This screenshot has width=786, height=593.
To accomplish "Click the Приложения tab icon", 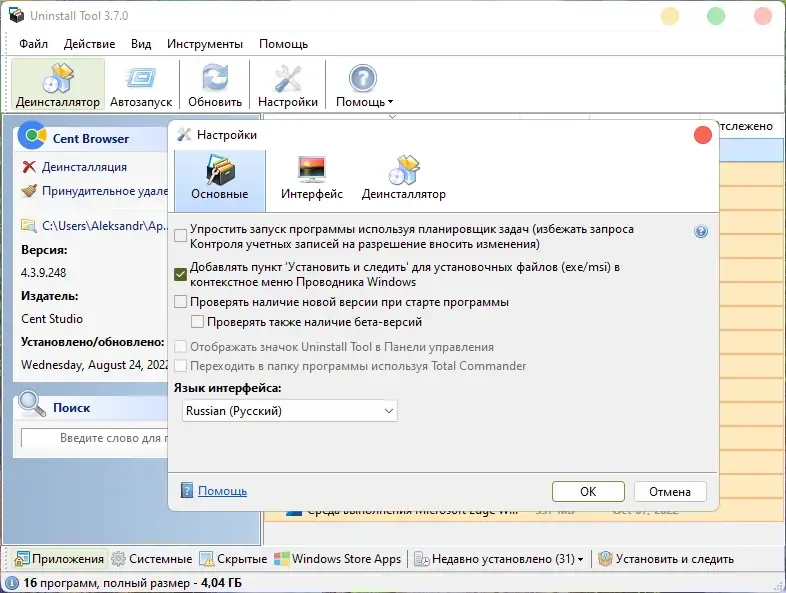I will coord(22,559).
